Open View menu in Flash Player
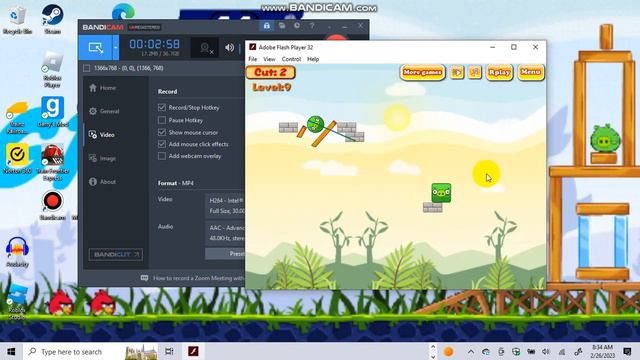640x360 pixels. (269, 59)
